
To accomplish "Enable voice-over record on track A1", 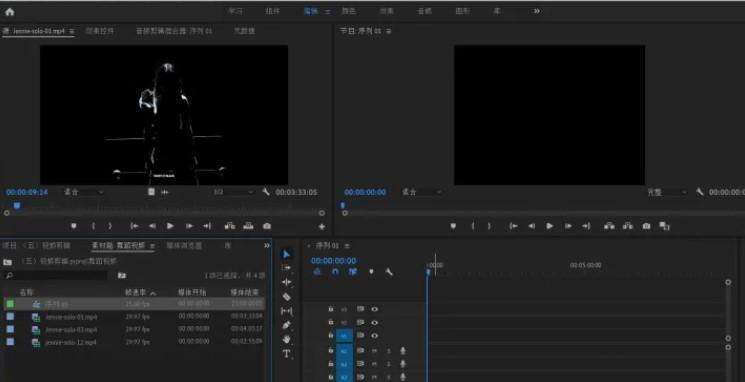I will click(403, 351).
